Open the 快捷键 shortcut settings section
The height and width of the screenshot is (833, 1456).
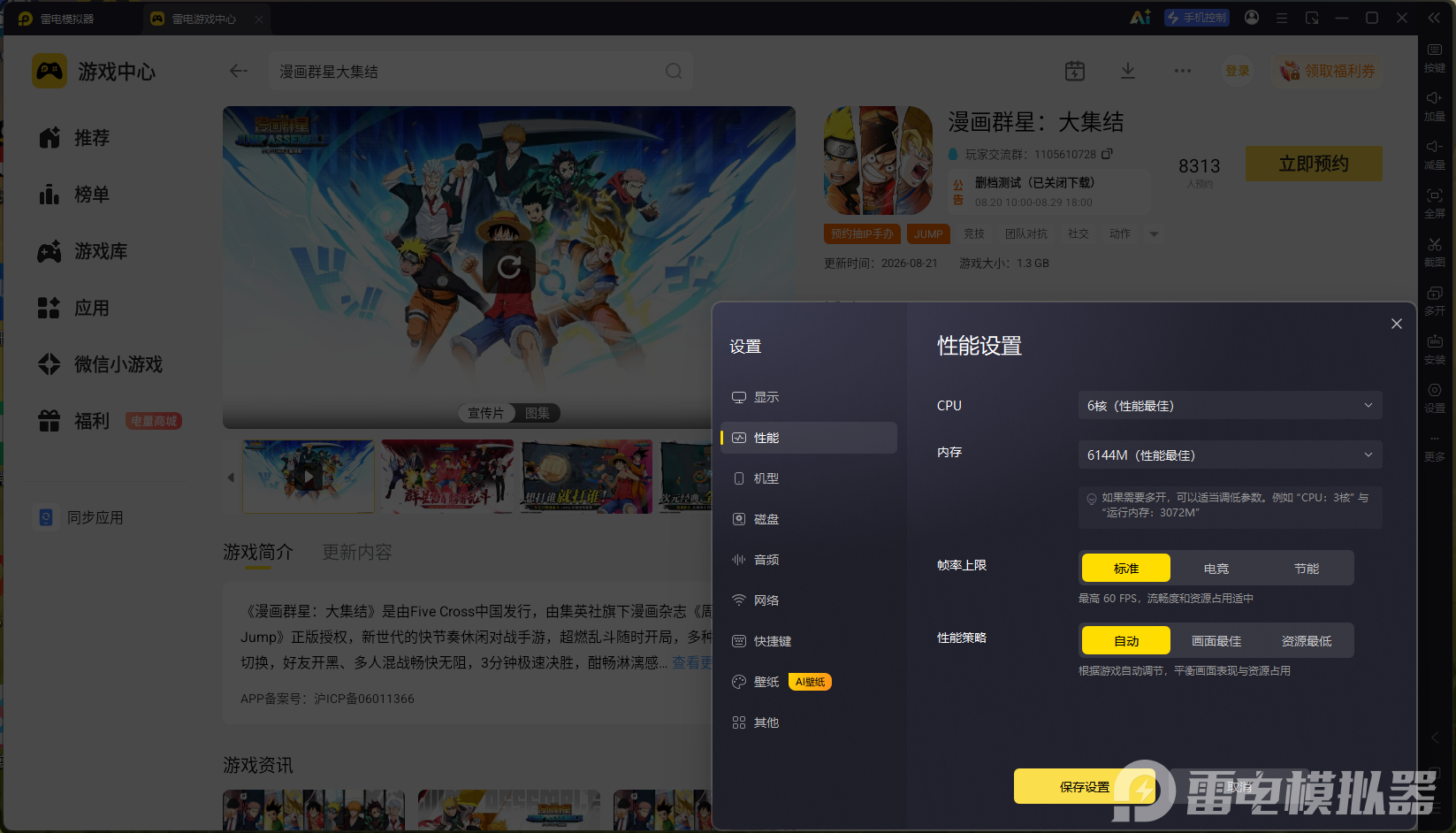point(809,641)
